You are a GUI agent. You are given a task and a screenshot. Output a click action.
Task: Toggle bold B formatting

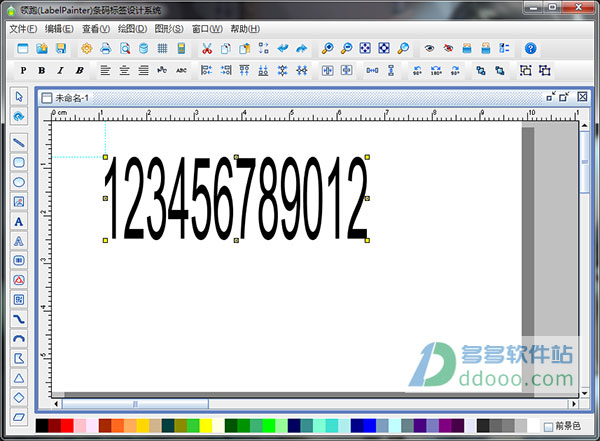(42, 70)
